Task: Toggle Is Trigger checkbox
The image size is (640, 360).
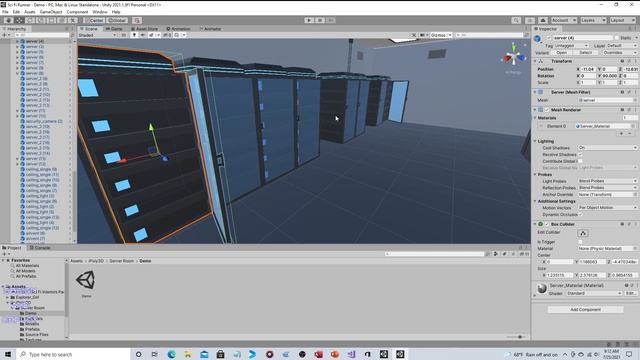Action: coord(580,242)
